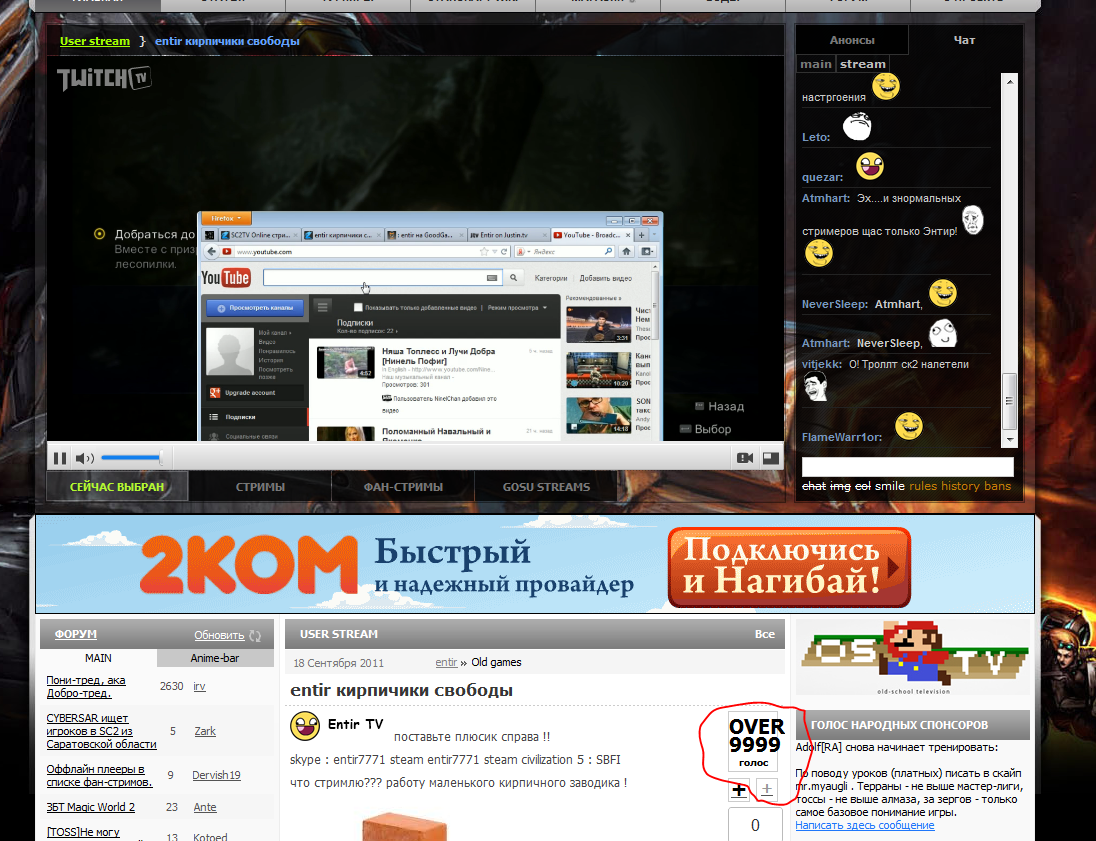The height and width of the screenshot is (841, 1096).
Task: Vote up with the bold plus button
Action: coord(739,790)
